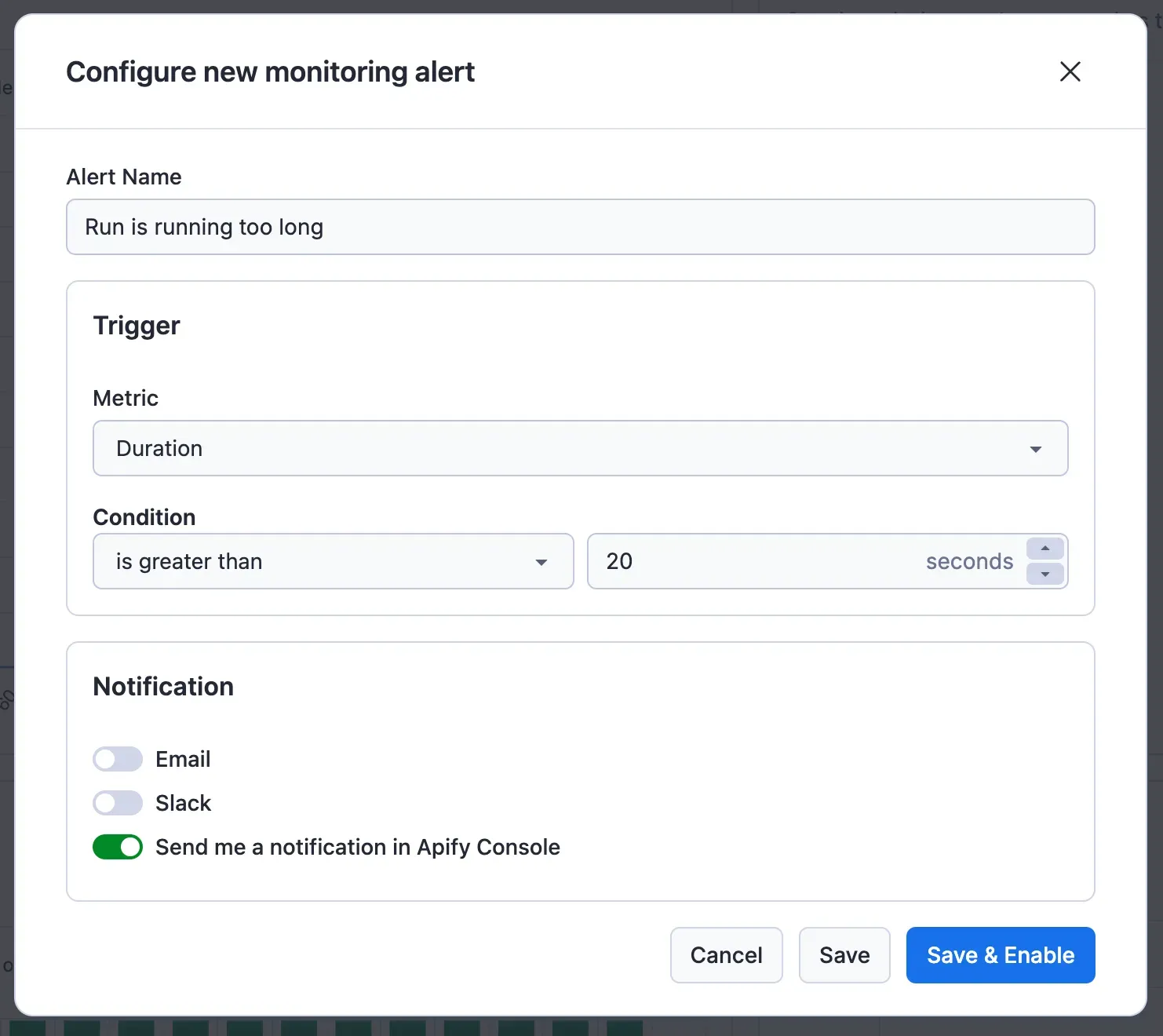This screenshot has width=1163, height=1036.
Task: Click the up arrow to increase seconds
Action: click(x=1045, y=549)
